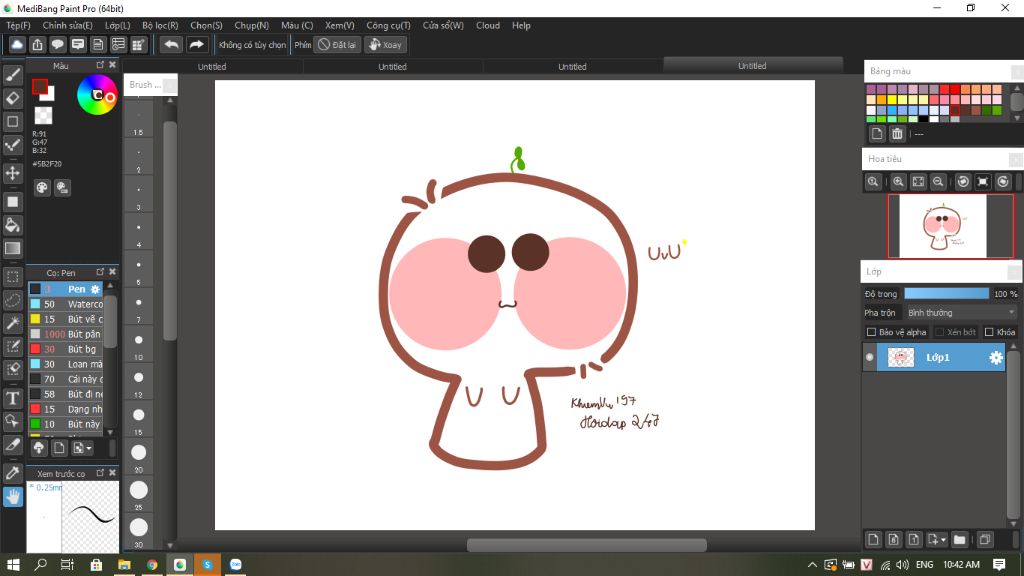Add new layer in layer panel

873,539
